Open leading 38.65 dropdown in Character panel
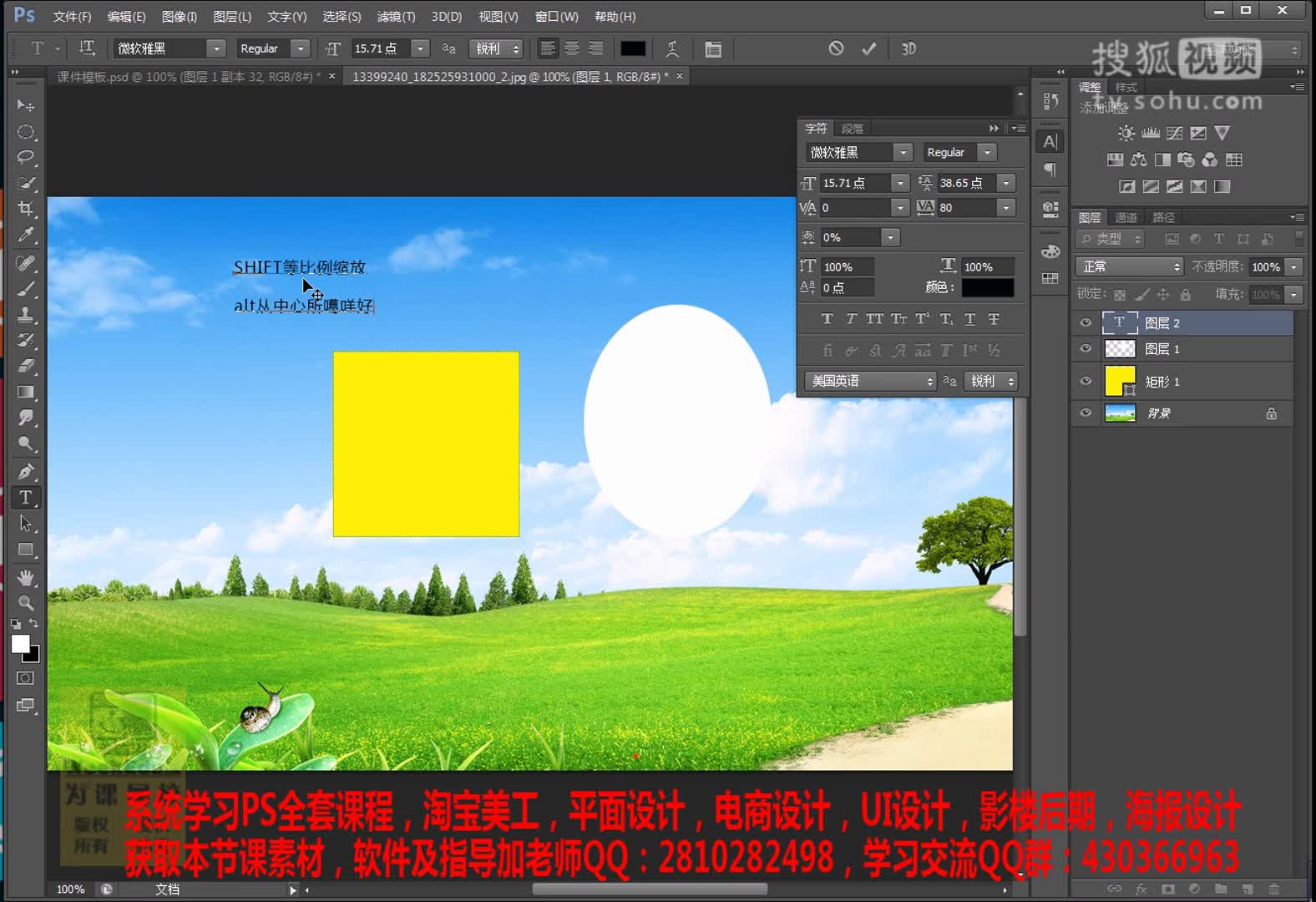The image size is (1316, 902). (1006, 183)
